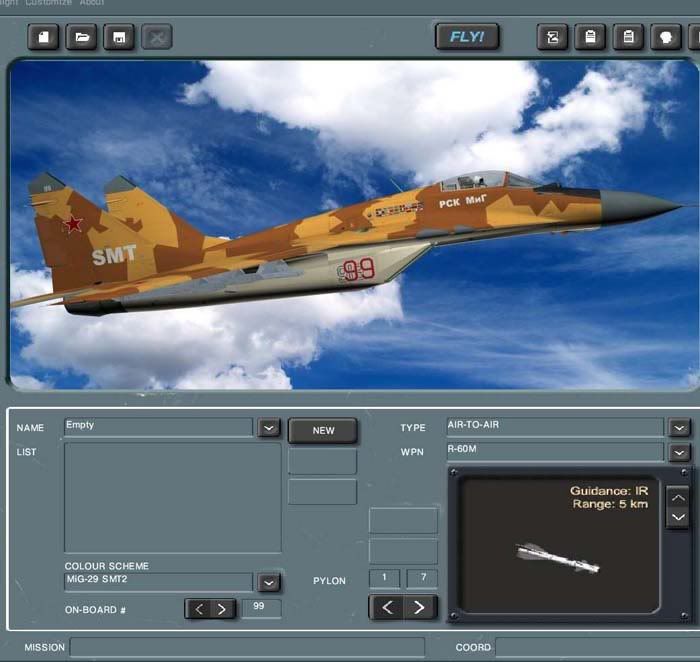The image size is (700, 662).
Task: Click the greyed-out X delete icon
Action: (x=157, y=37)
